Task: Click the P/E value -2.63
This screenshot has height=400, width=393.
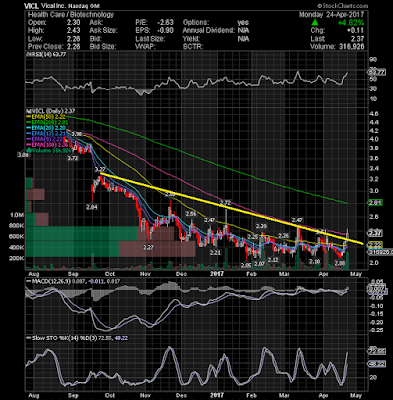Action: (165, 22)
